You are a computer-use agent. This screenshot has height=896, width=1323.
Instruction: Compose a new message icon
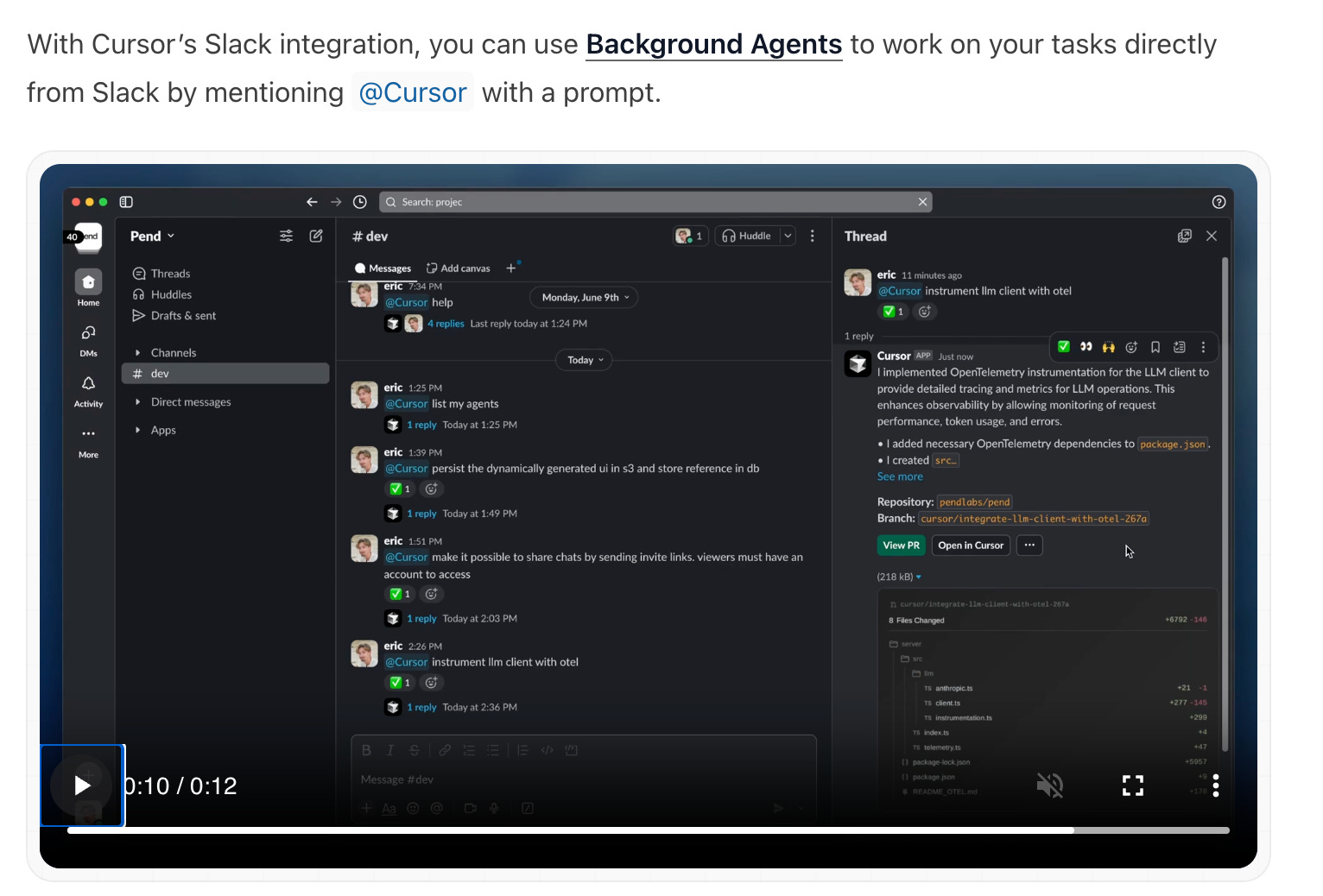pos(316,237)
